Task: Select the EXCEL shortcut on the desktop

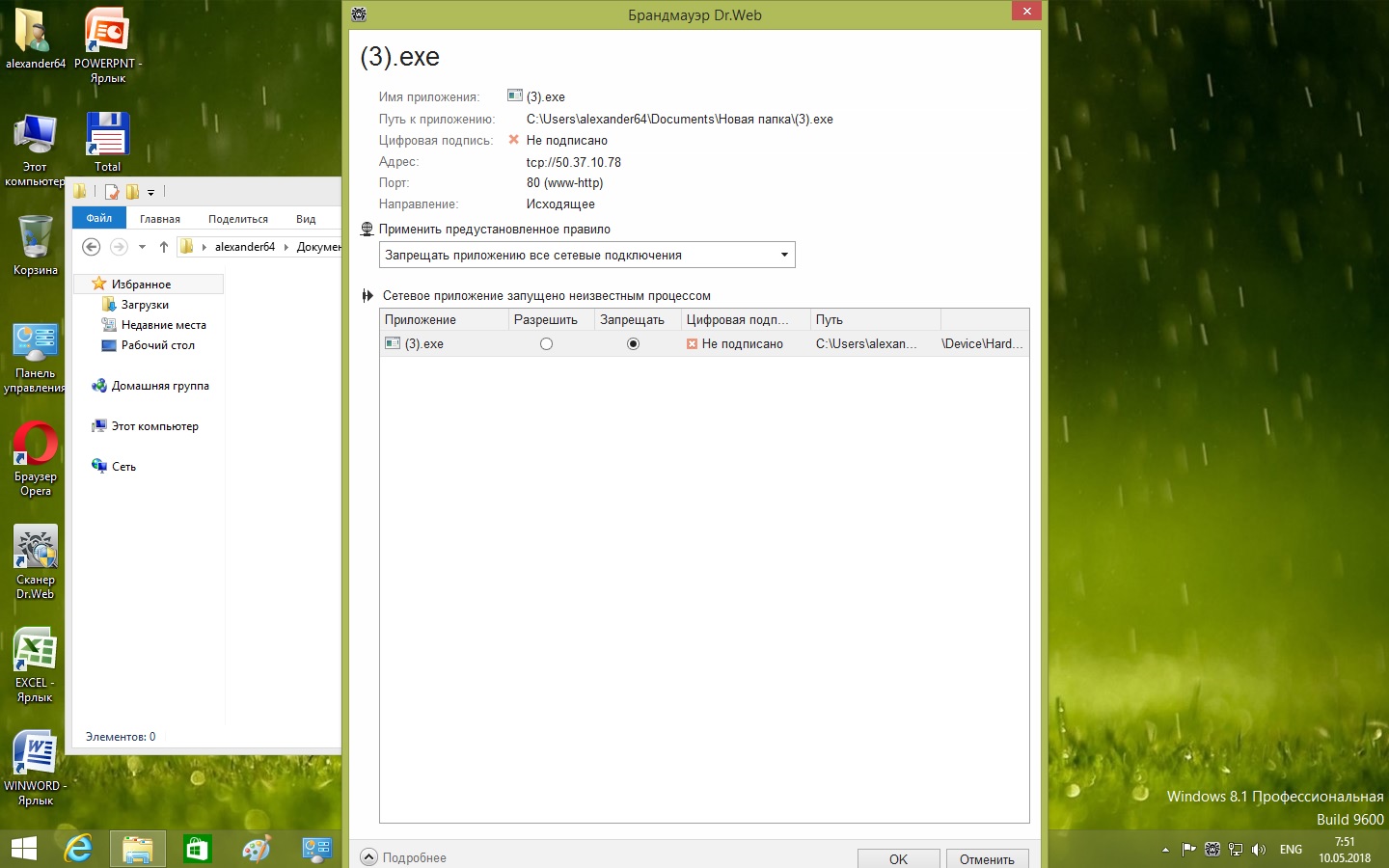Action: [36, 665]
